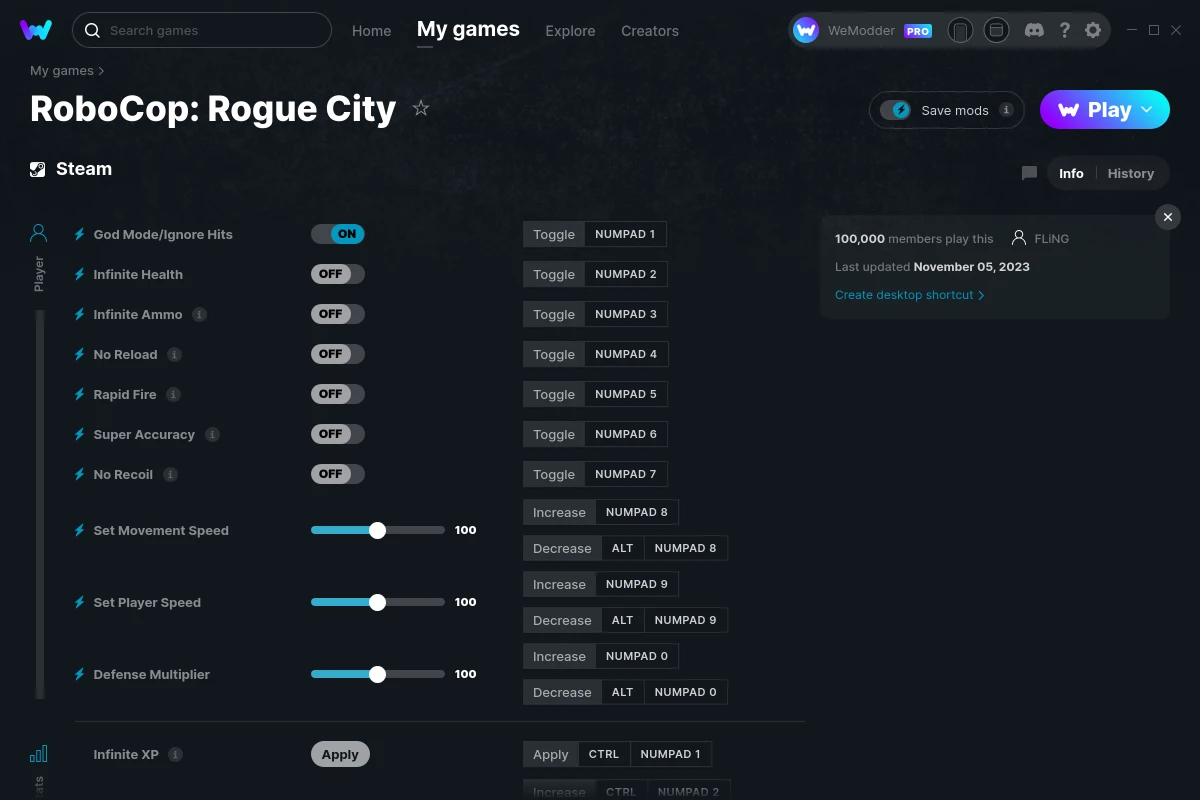Click Save mods info icon
Viewport: 1200px width, 800px height.
(x=1007, y=110)
